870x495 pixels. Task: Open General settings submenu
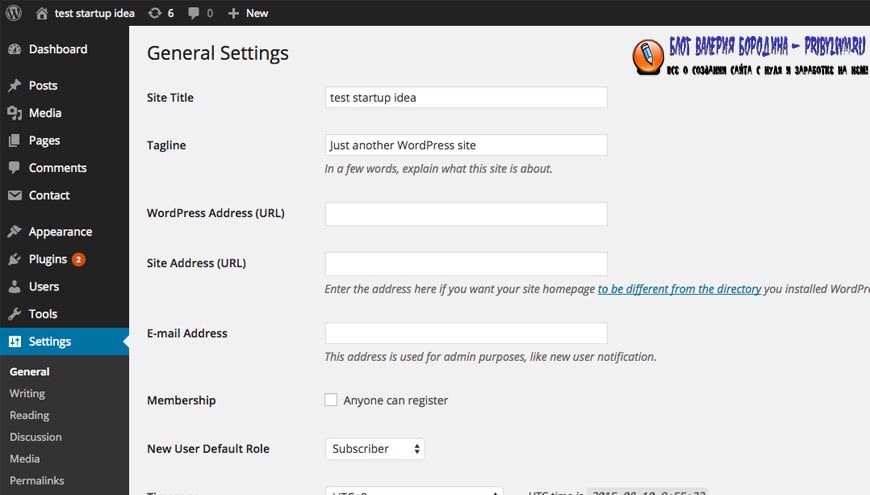click(29, 372)
